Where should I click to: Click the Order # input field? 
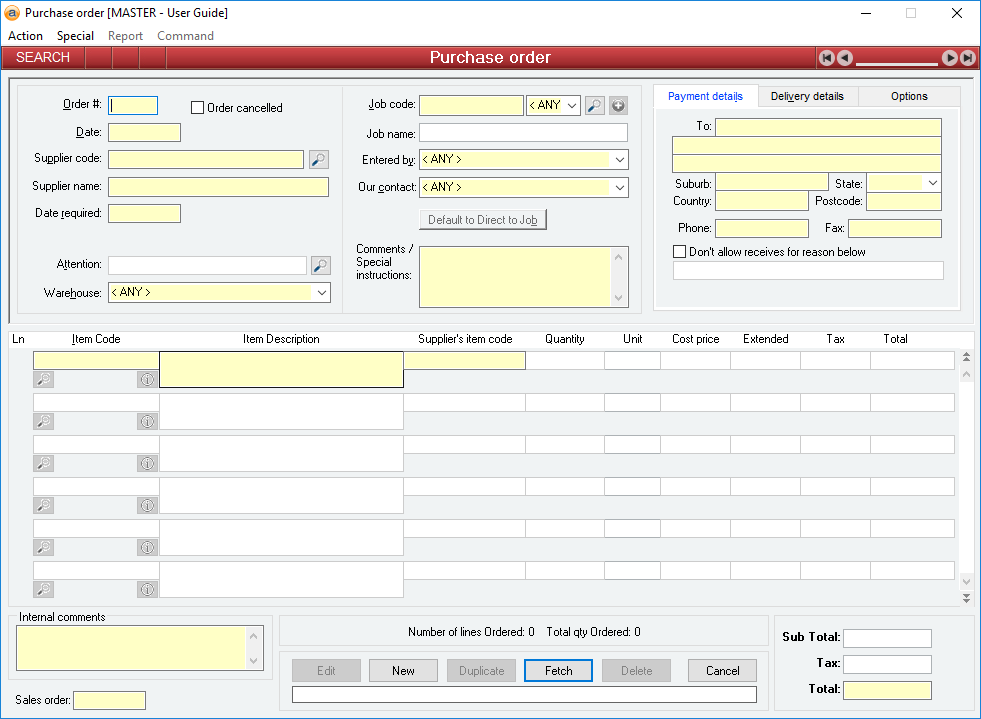(x=133, y=106)
